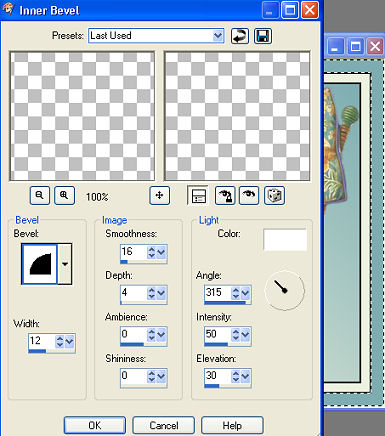Click the Angle spinner arrows
This screenshot has width=385, height=436.
coord(236,293)
